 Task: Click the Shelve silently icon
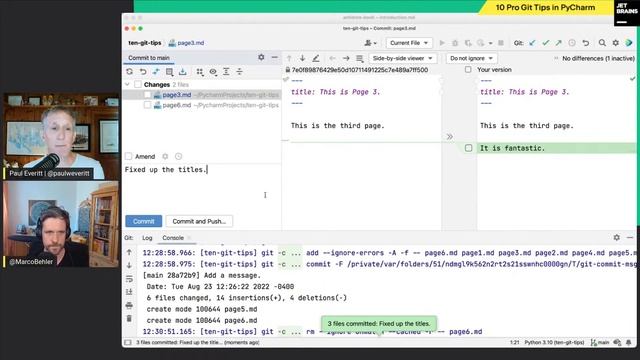pyautogui.click(x=182, y=72)
